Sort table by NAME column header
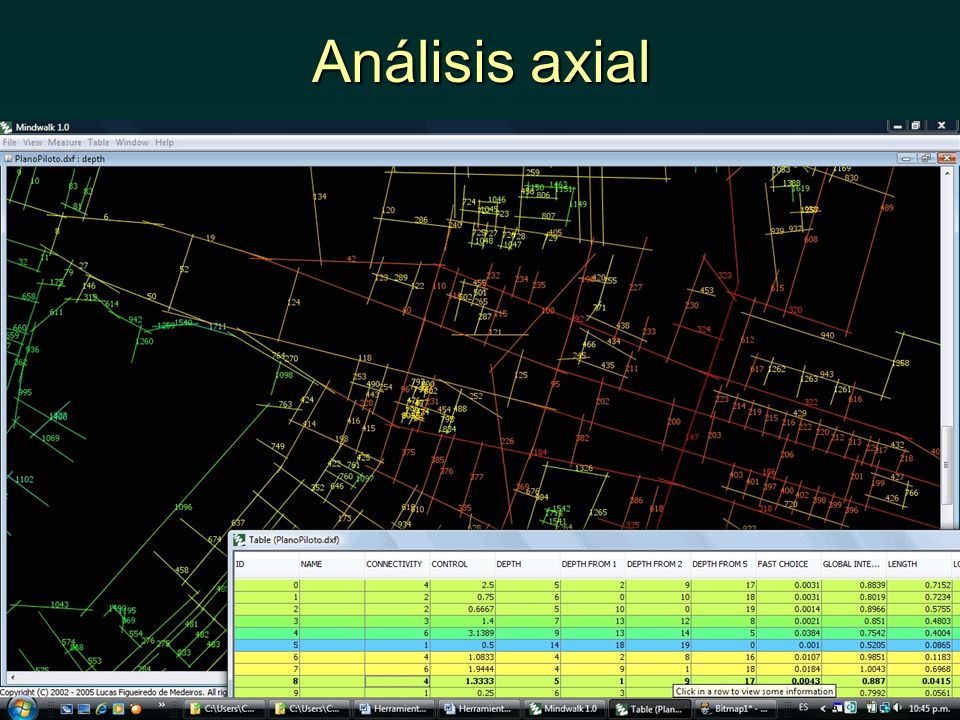The width and height of the screenshot is (960, 720). [x=331, y=564]
